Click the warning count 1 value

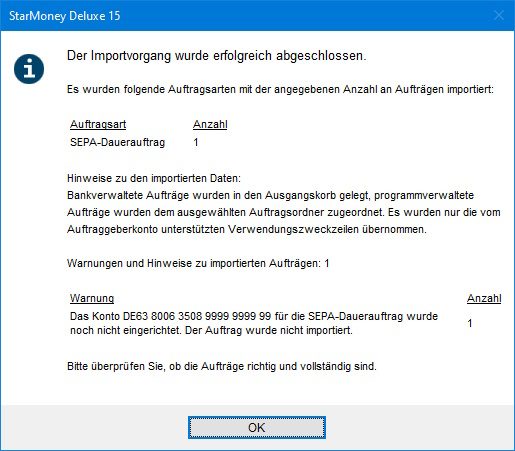pyautogui.click(x=470, y=323)
